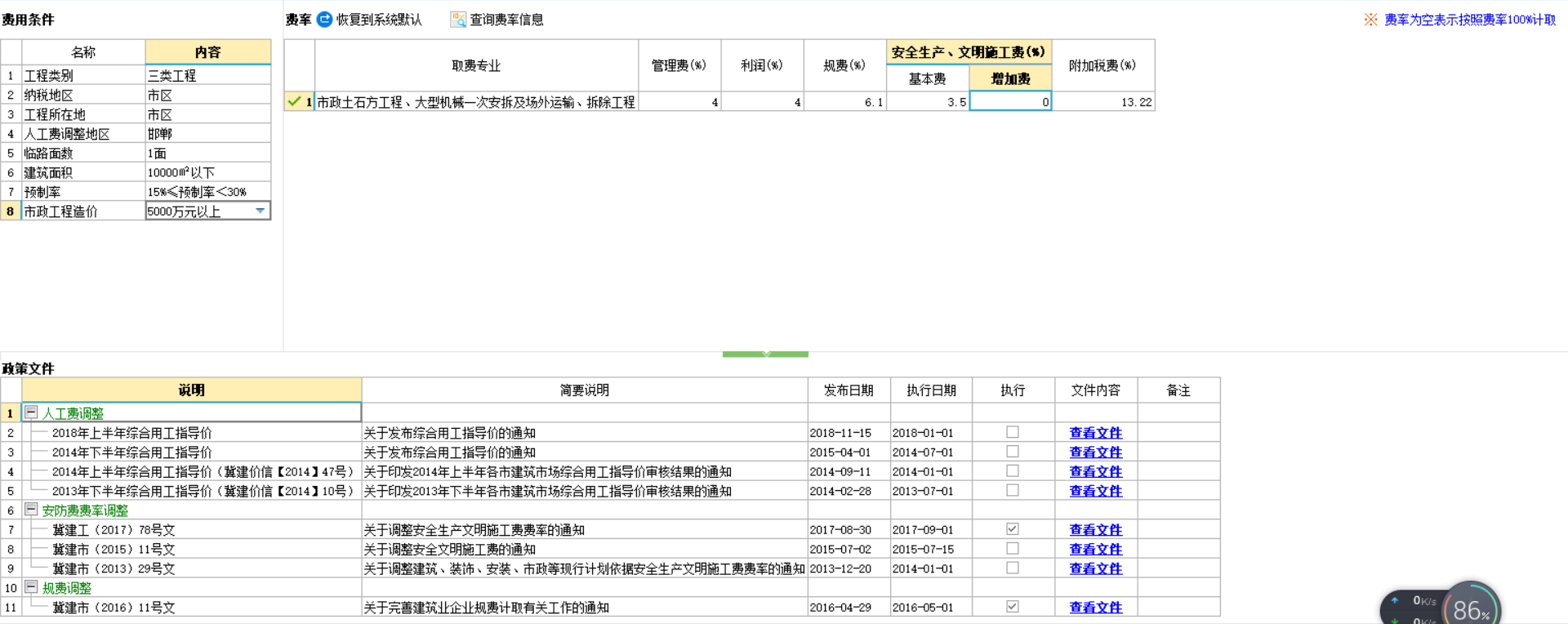This screenshot has height=624, width=1568.
Task: Click the 执行日期 column header
Action: coord(931,390)
